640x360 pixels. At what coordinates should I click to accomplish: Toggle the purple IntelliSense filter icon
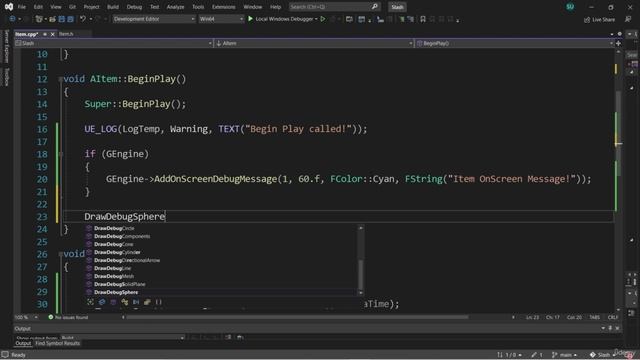coord(113,302)
